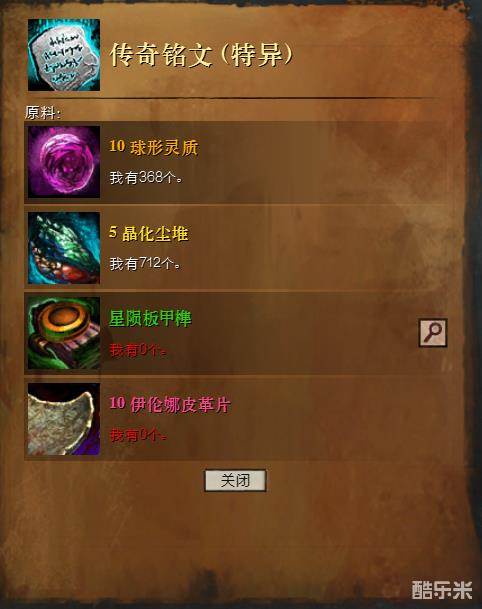
Task: Close the recipe window with 关闭
Action: (235, 480)
